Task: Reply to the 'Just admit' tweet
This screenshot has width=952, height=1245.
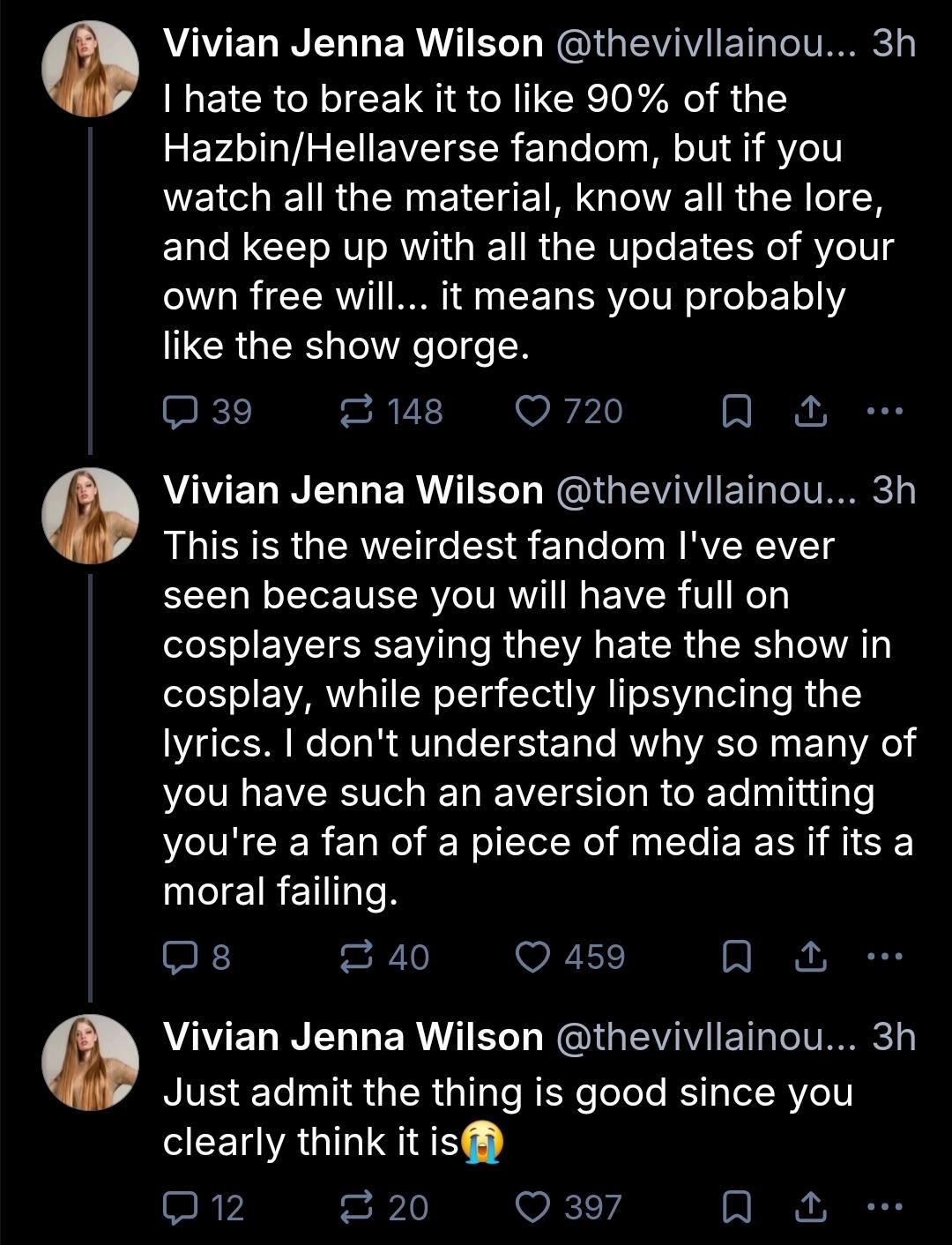Action: click(181, 1207)
